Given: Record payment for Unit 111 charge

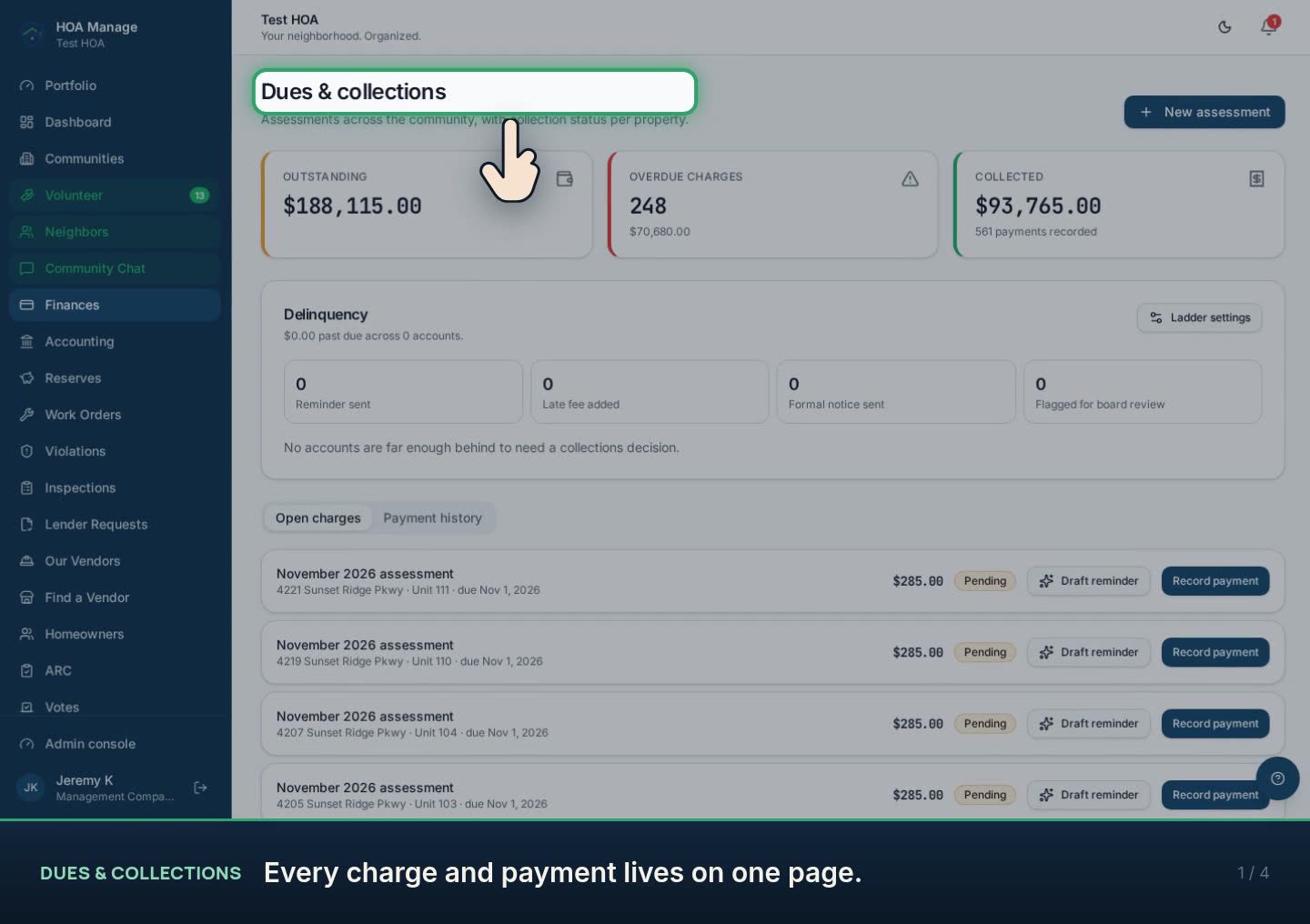Looking at the screenshot, I should coord(1214,580).
